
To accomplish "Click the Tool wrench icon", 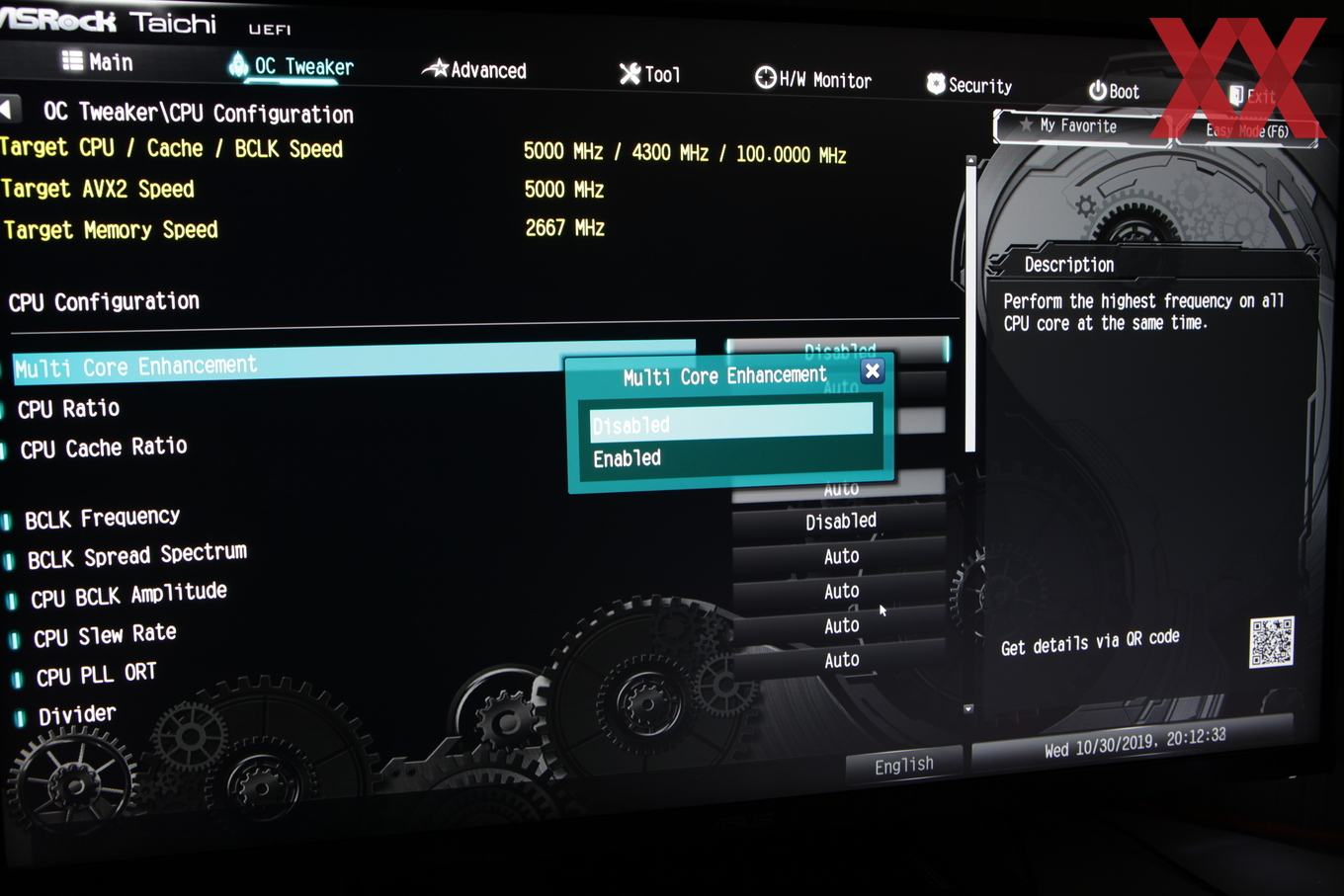I will (630, 73).
